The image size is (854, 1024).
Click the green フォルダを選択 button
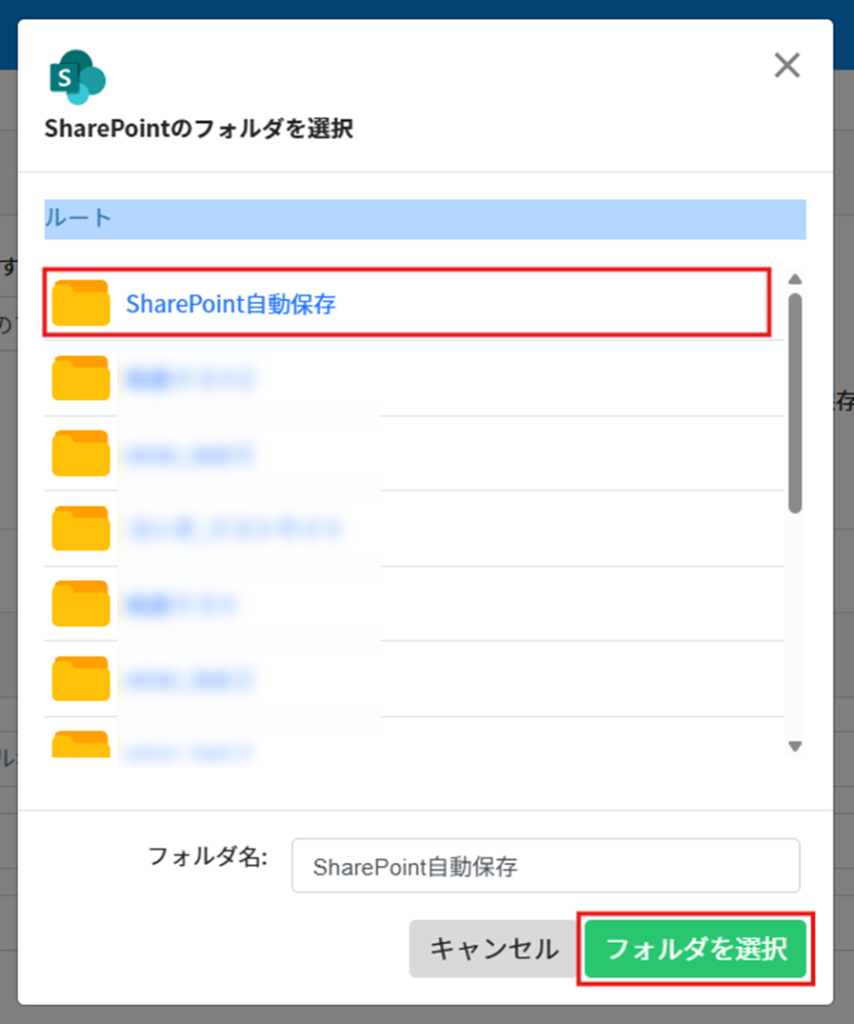[x=696, y=949]
